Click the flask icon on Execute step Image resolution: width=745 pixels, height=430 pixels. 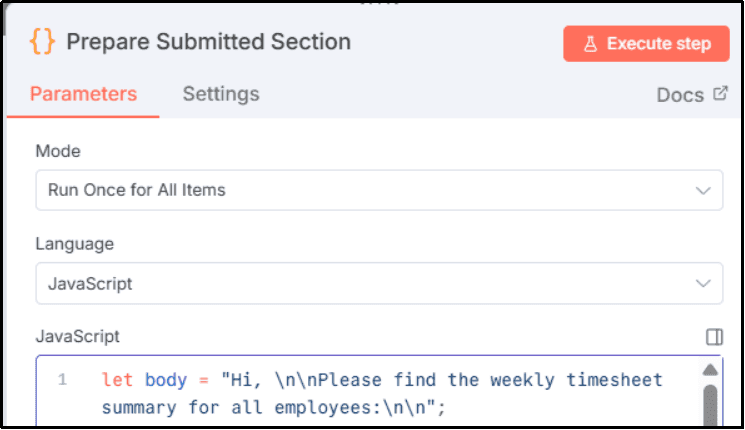point(590,43)
